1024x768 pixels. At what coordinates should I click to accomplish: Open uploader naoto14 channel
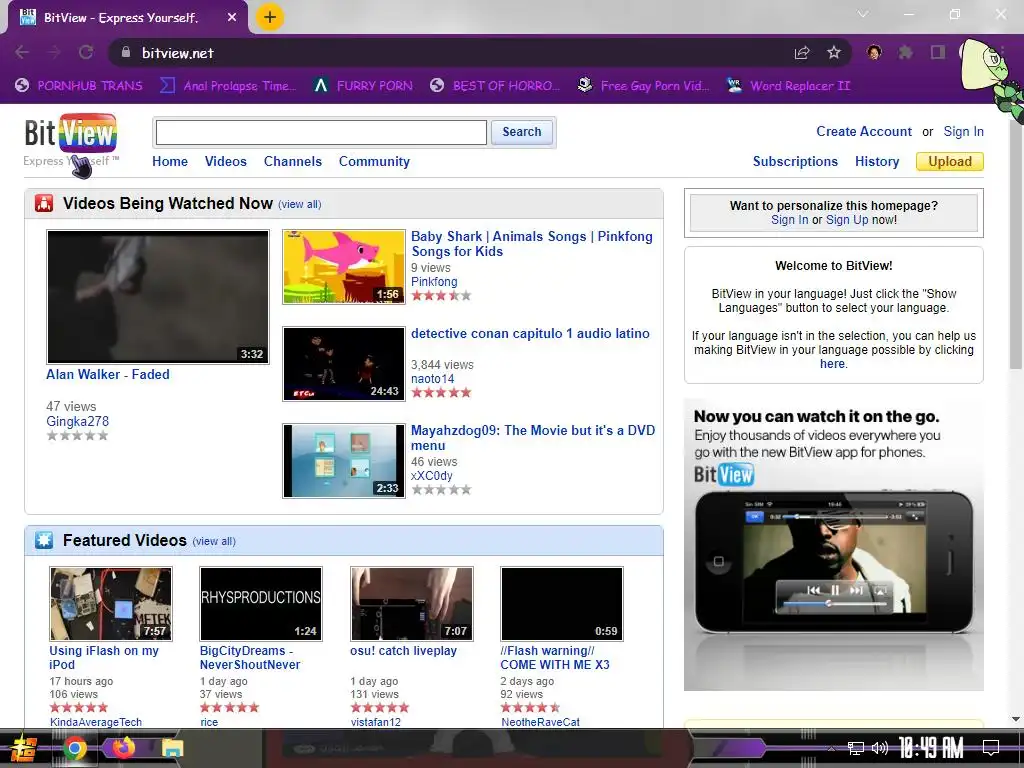[x=432, y=379]
